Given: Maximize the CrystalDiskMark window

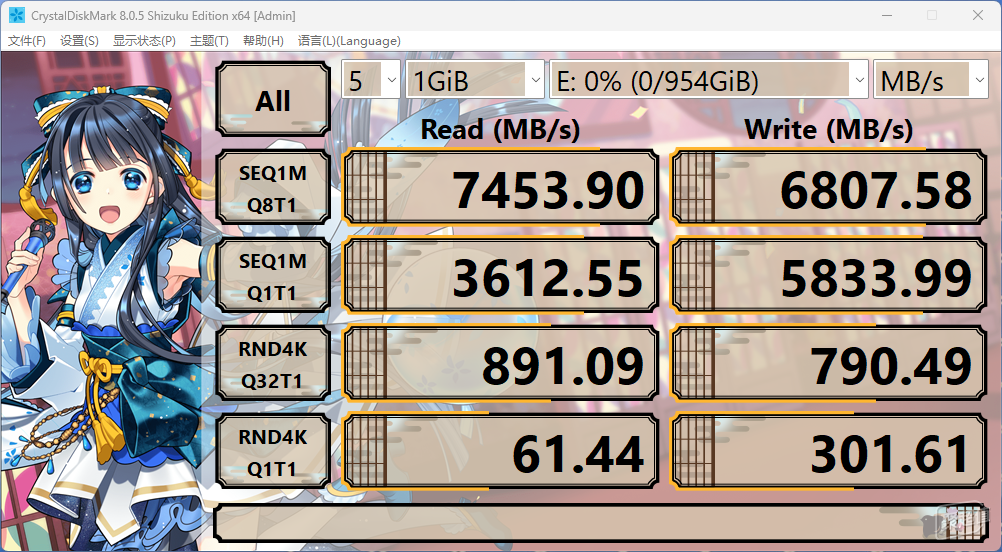Looking at the screenshot, I should [x=932, y=15].
